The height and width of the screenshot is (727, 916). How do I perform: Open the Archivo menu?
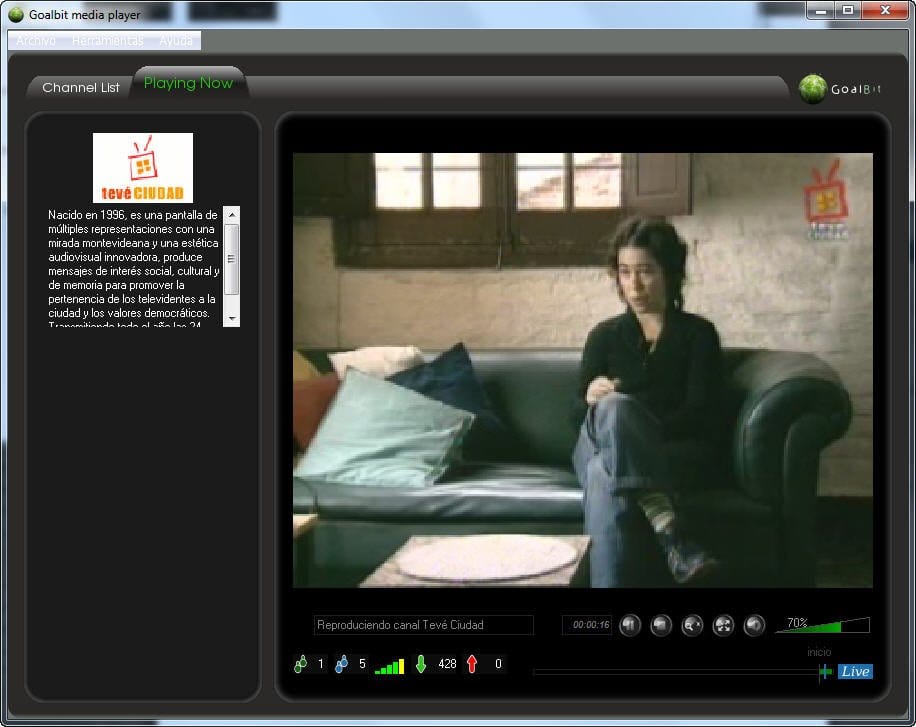click(36, 41)
